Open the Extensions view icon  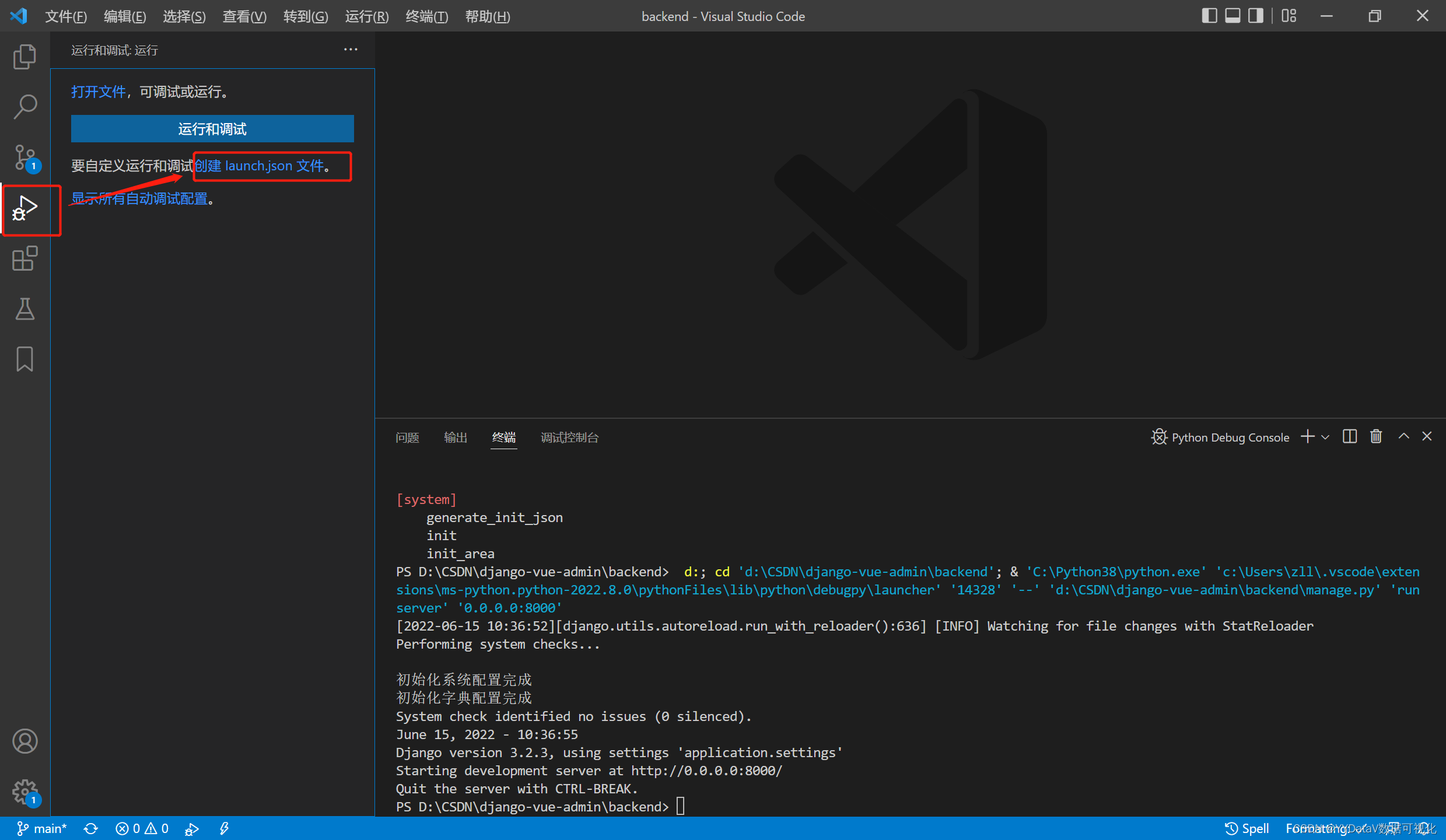tap(24, 258)
